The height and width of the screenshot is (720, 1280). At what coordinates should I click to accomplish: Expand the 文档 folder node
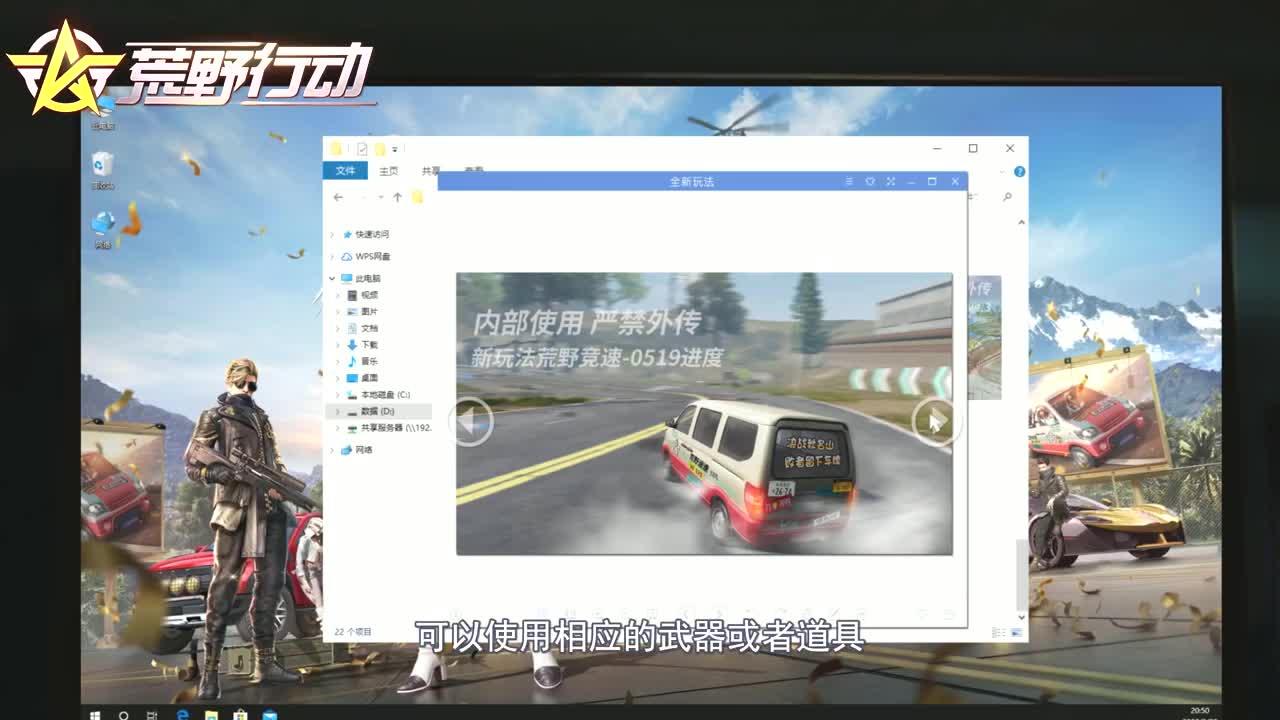[x=338, y=328]
